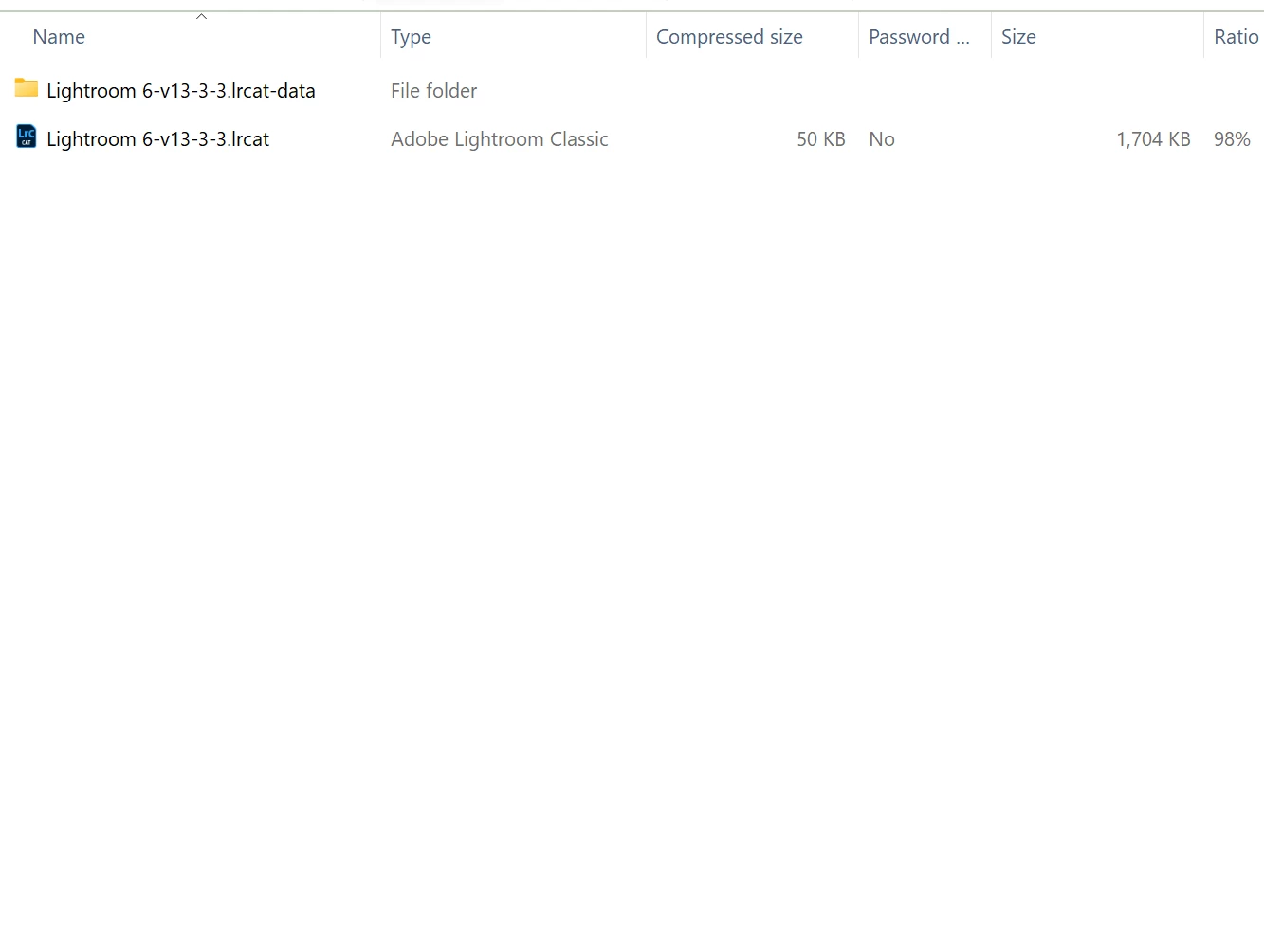The width and height of the screenshot is (1264, 952).
Task: Click the sort arrow above the Name column
Action: pyautogui.click(x=201, y=16)
